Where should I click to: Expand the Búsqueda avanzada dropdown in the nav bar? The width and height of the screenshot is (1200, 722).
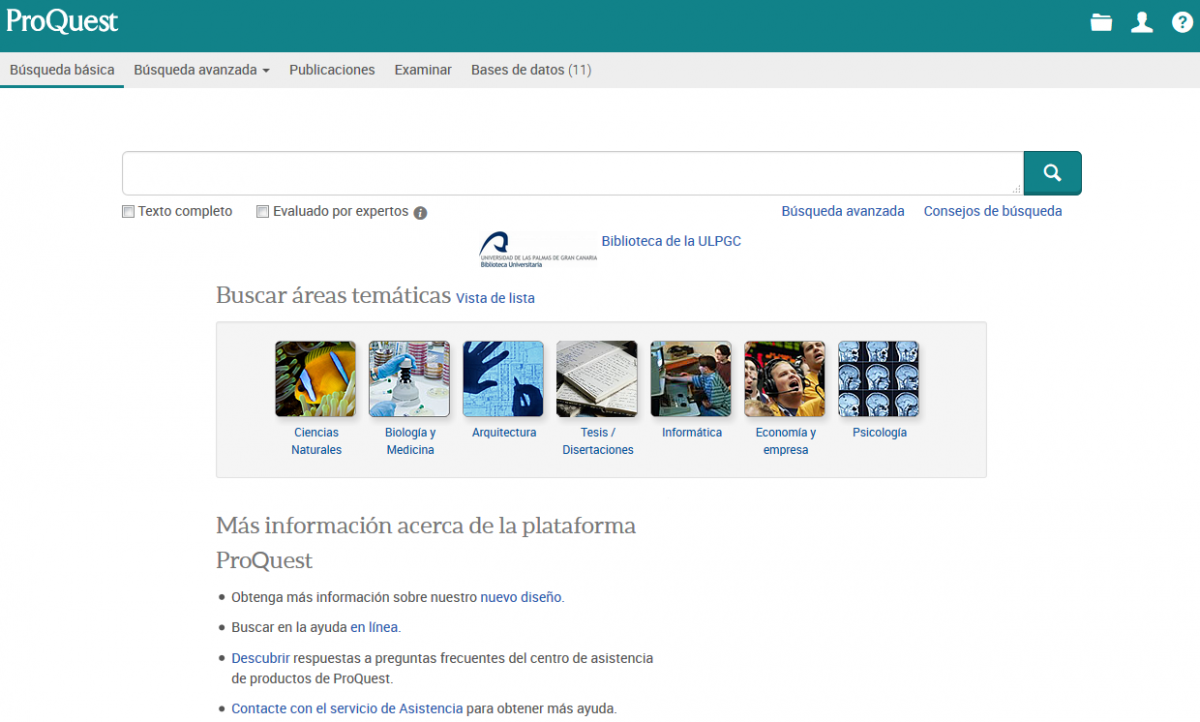[202, 70]
